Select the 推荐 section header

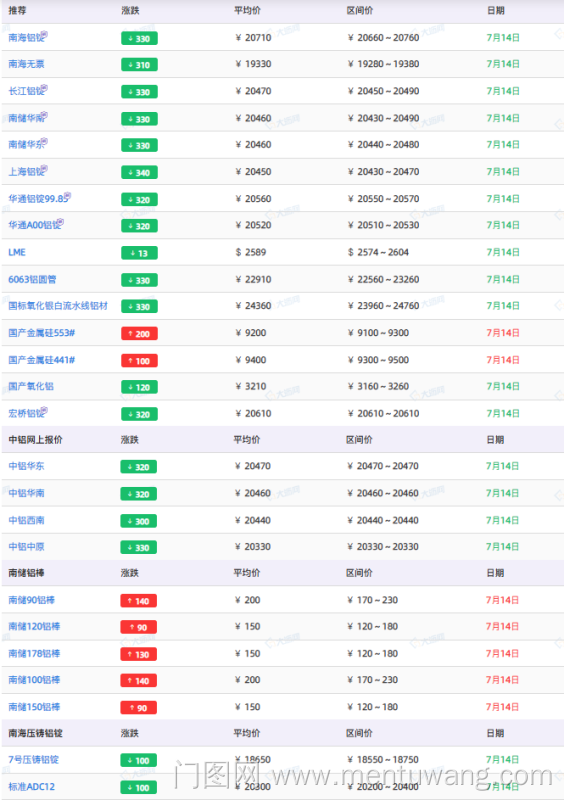[x=17, y=10]
